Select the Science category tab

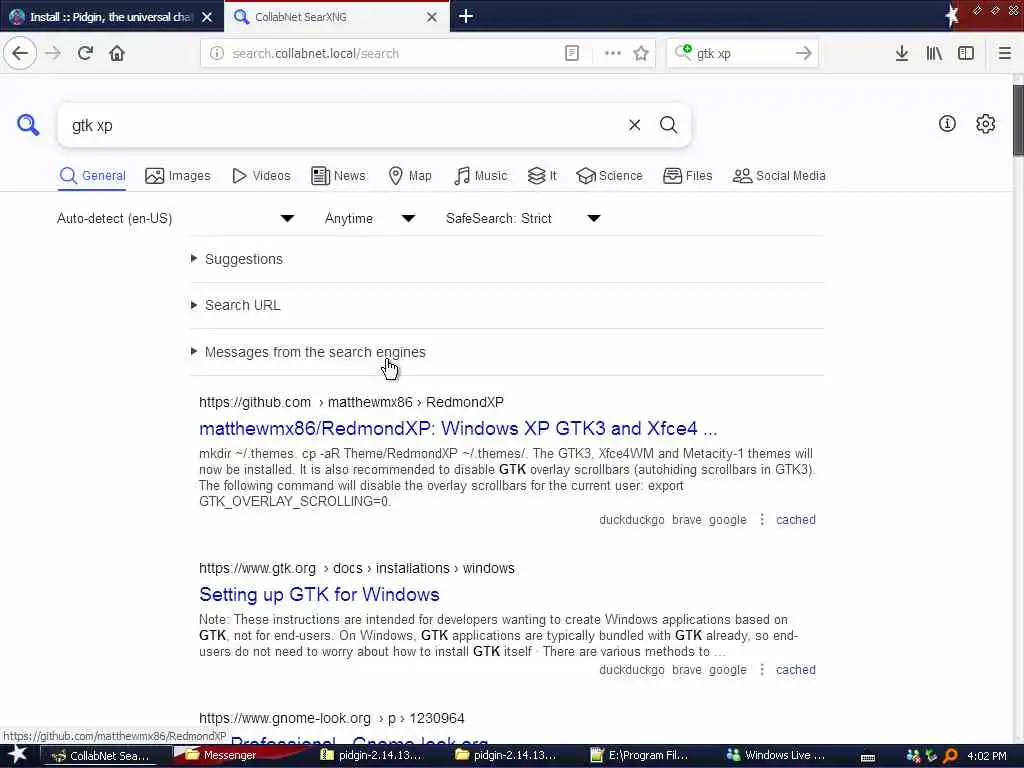[609, 176]
